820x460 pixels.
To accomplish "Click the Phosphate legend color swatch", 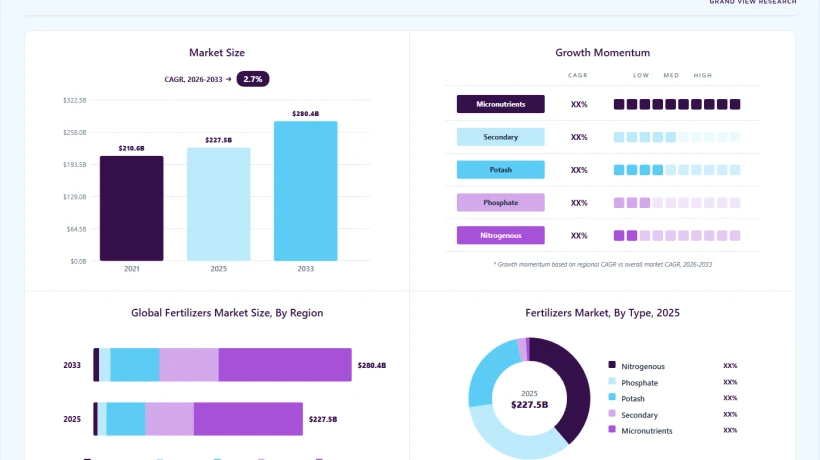I will pos(612,381).
